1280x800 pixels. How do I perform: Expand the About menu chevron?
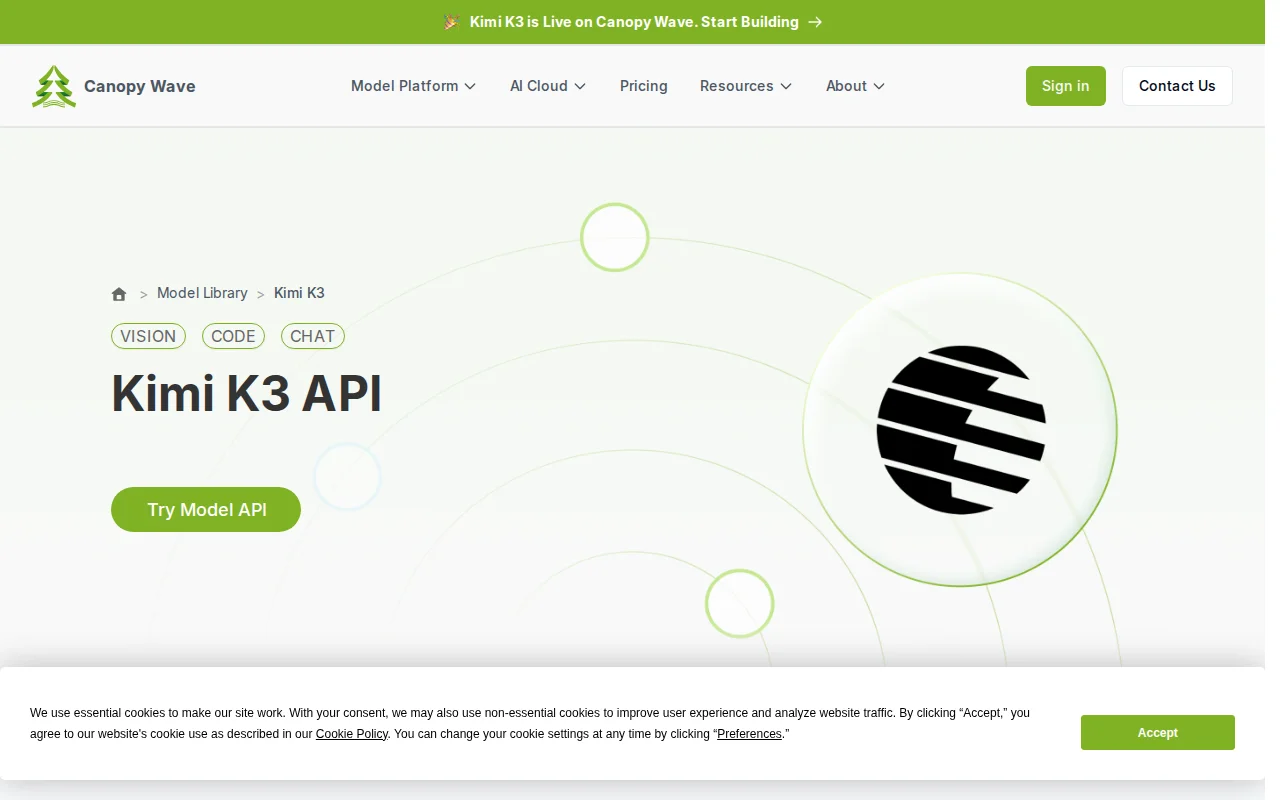(x=879, y=86)
